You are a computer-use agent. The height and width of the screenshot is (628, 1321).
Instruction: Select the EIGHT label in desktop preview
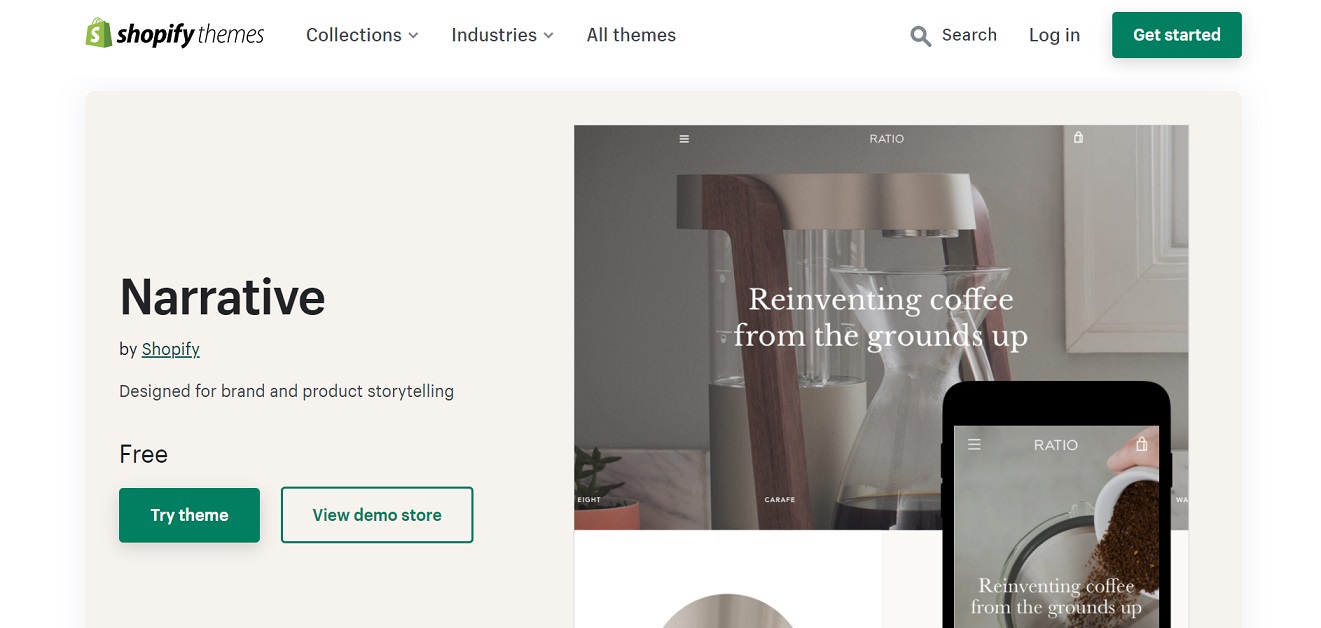click(589, 499)
